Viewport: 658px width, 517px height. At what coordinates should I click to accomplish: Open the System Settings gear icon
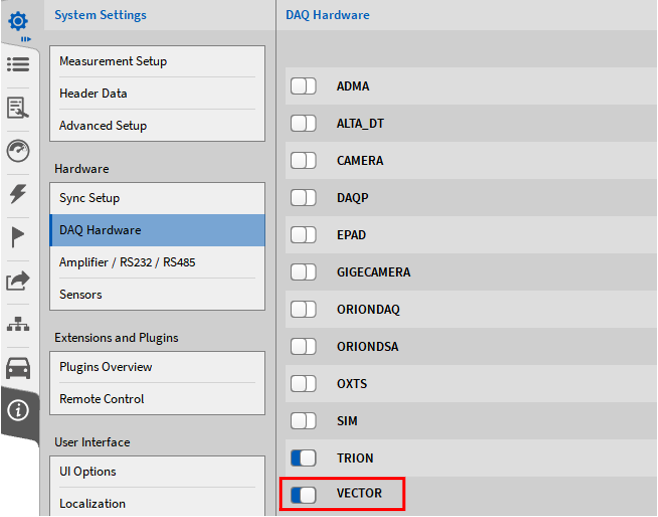(x=18, y=20)
